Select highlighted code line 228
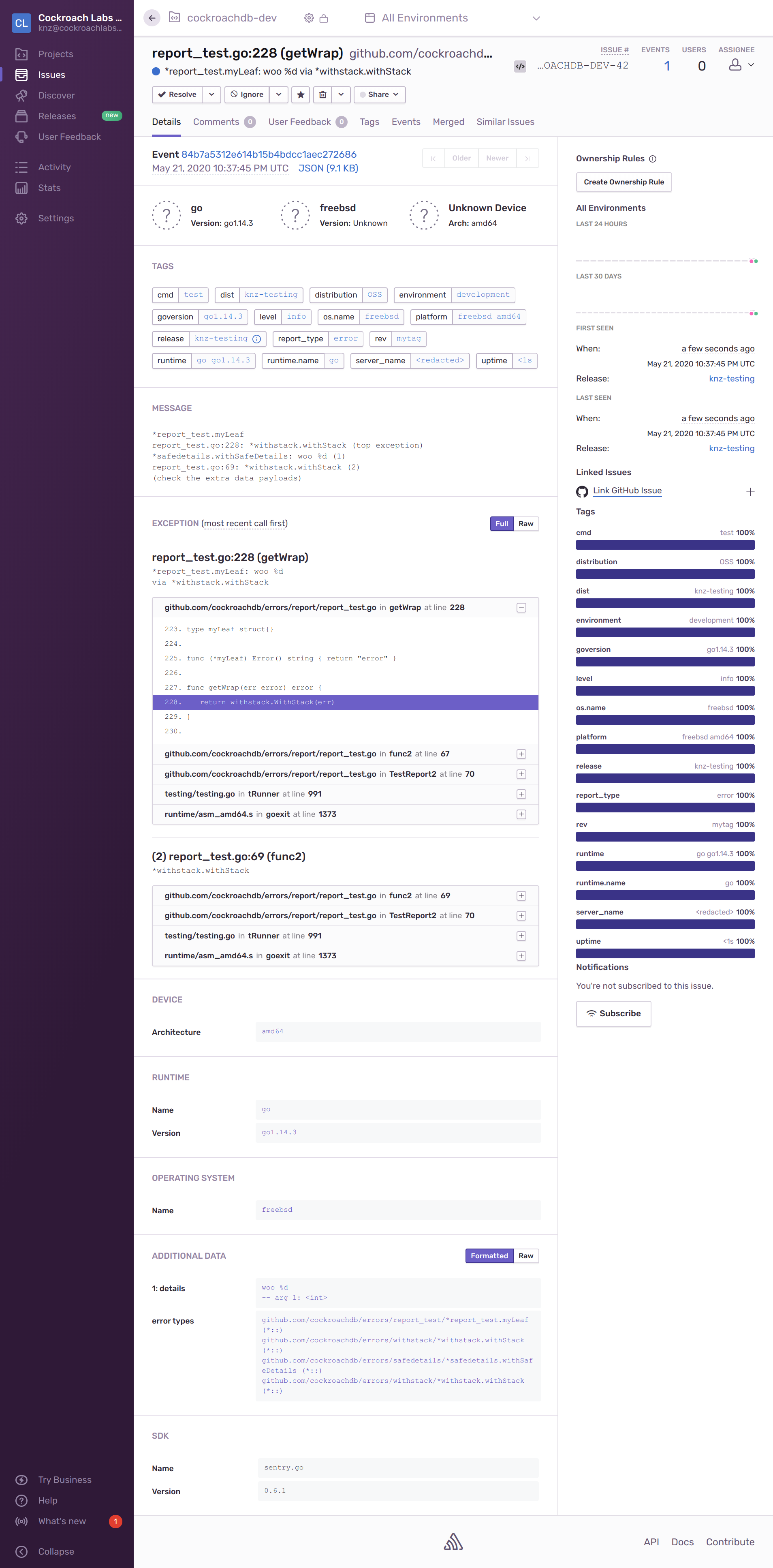The height and width of the screenshot is (1568, 773). tap(345, 703)
